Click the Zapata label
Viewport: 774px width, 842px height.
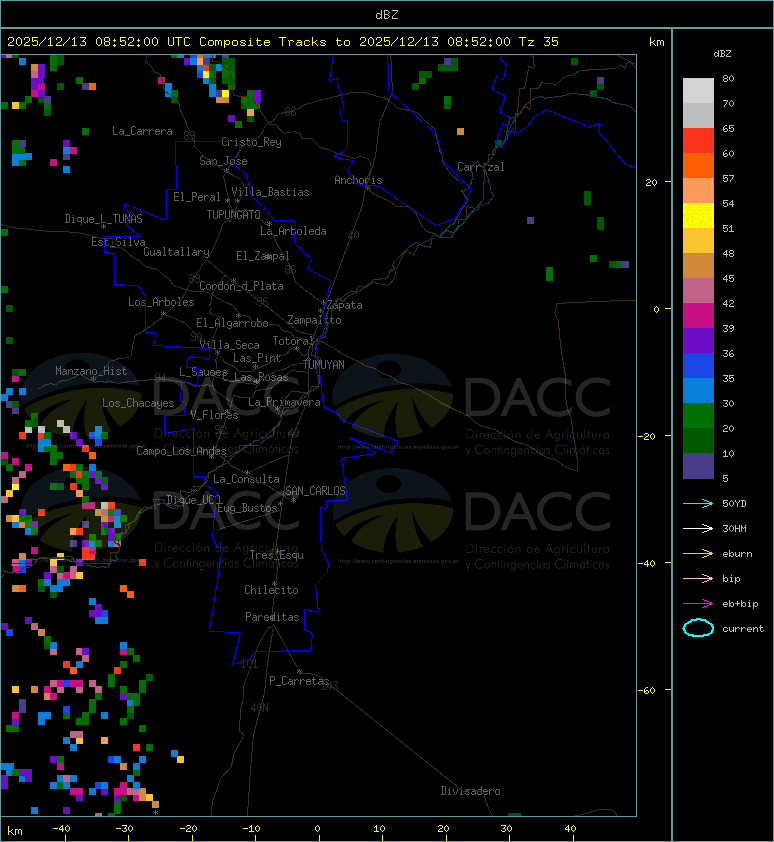pyautogui.click(x=345, y=306)
